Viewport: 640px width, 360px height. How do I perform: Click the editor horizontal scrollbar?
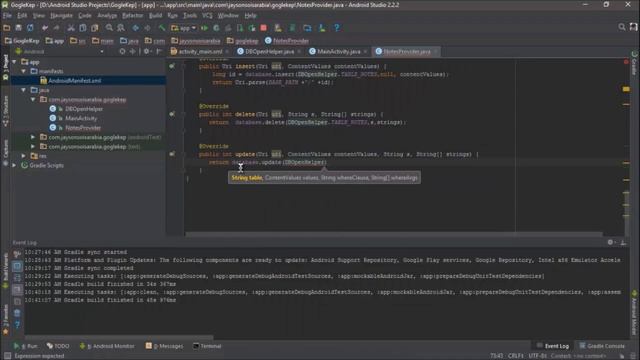[394, 234]
